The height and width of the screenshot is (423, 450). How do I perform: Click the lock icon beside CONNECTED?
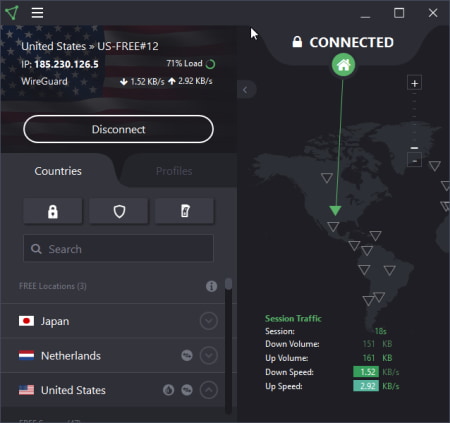pyautogui.click(x=297, y=42)
